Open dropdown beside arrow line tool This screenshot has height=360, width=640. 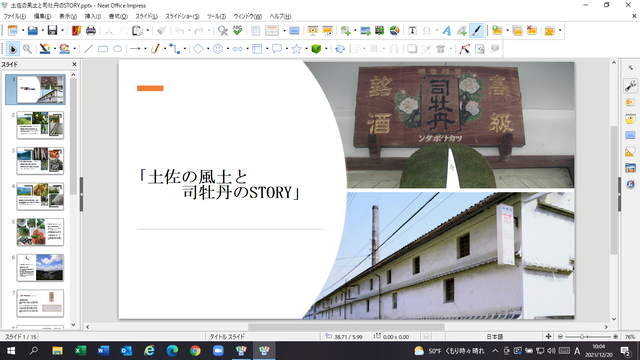(x=145, y=49)
